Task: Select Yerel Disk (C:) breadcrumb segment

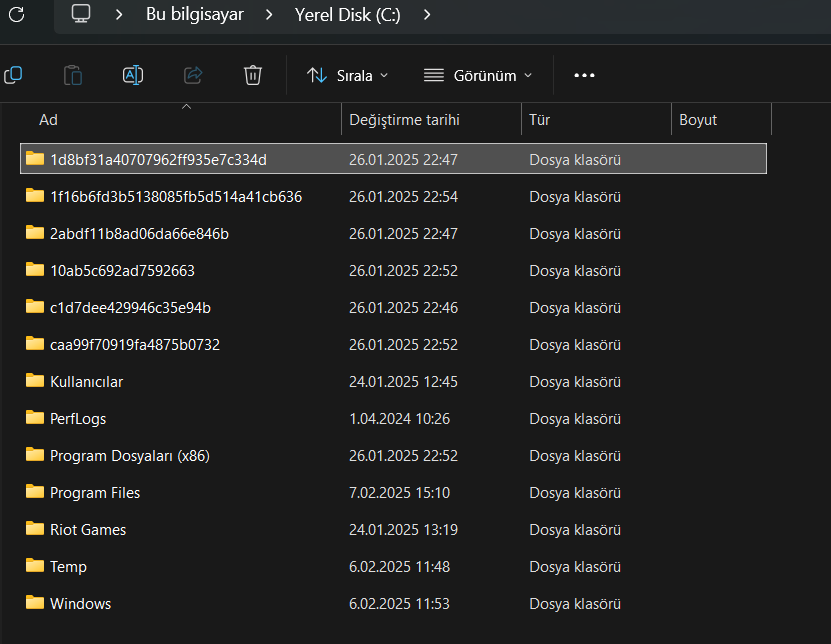Action: [x=348, y=15]
